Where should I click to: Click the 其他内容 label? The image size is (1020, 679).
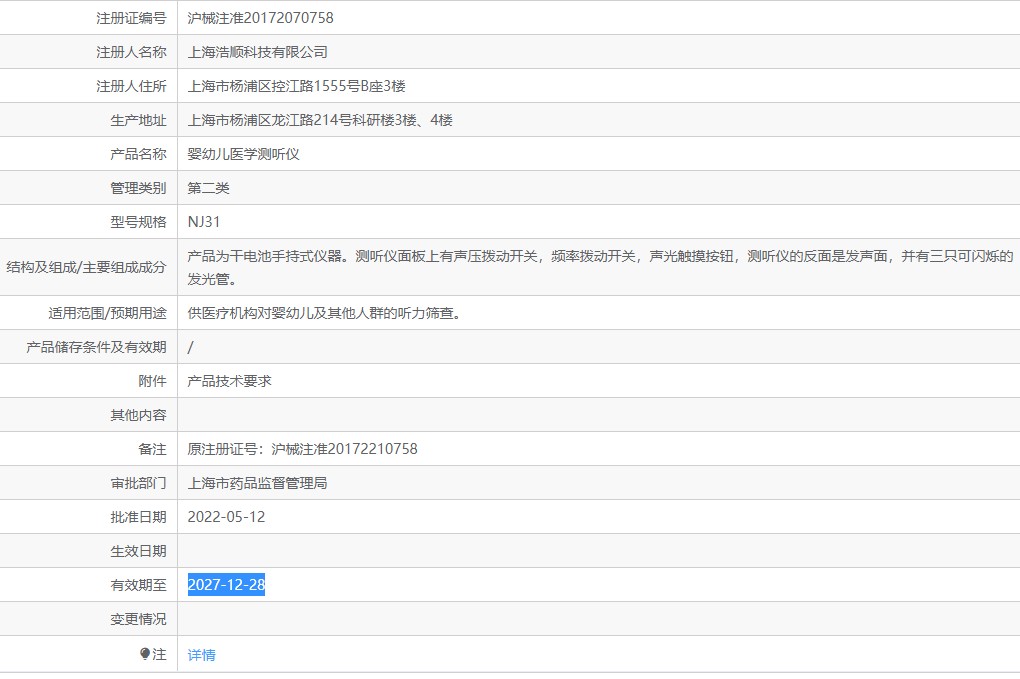[x=139, y=415]
